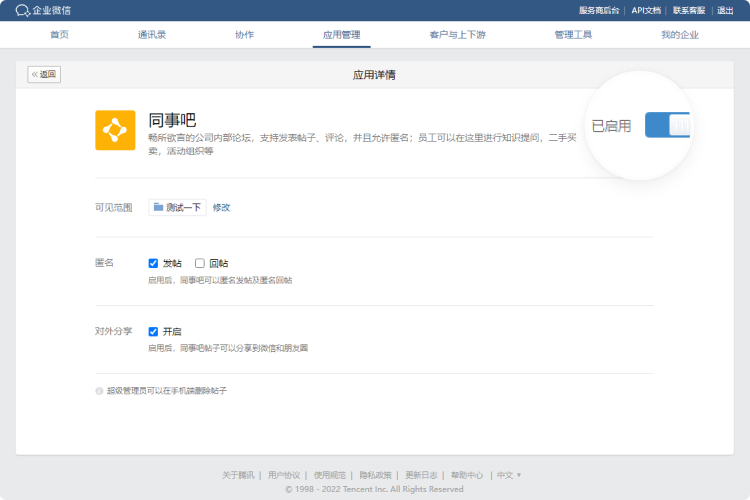Click the 同事吧 orange app icon
Screen dimensions: 750x500
click(x=115, y=130)
